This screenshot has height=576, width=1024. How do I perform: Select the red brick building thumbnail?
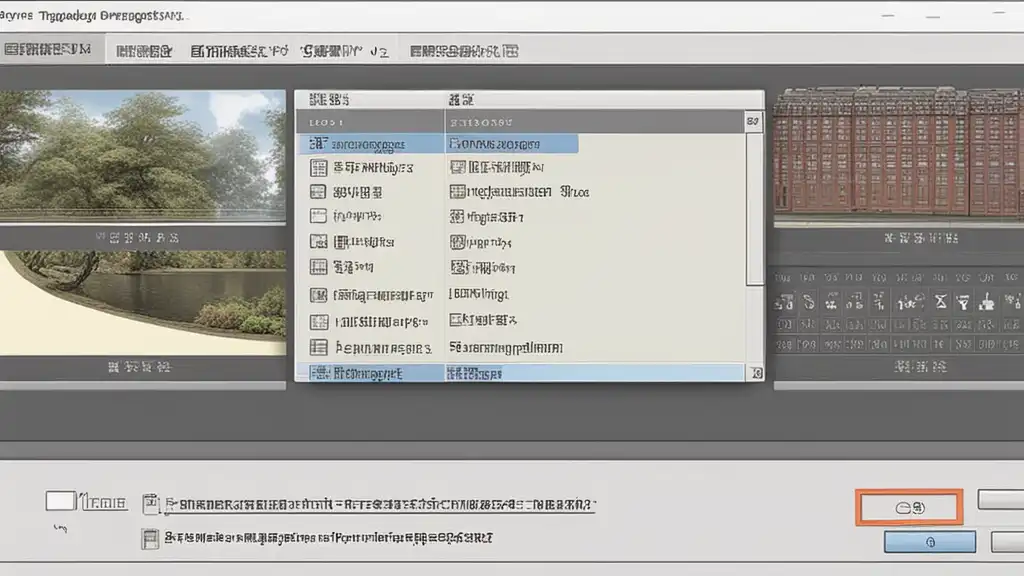[898, 150]
